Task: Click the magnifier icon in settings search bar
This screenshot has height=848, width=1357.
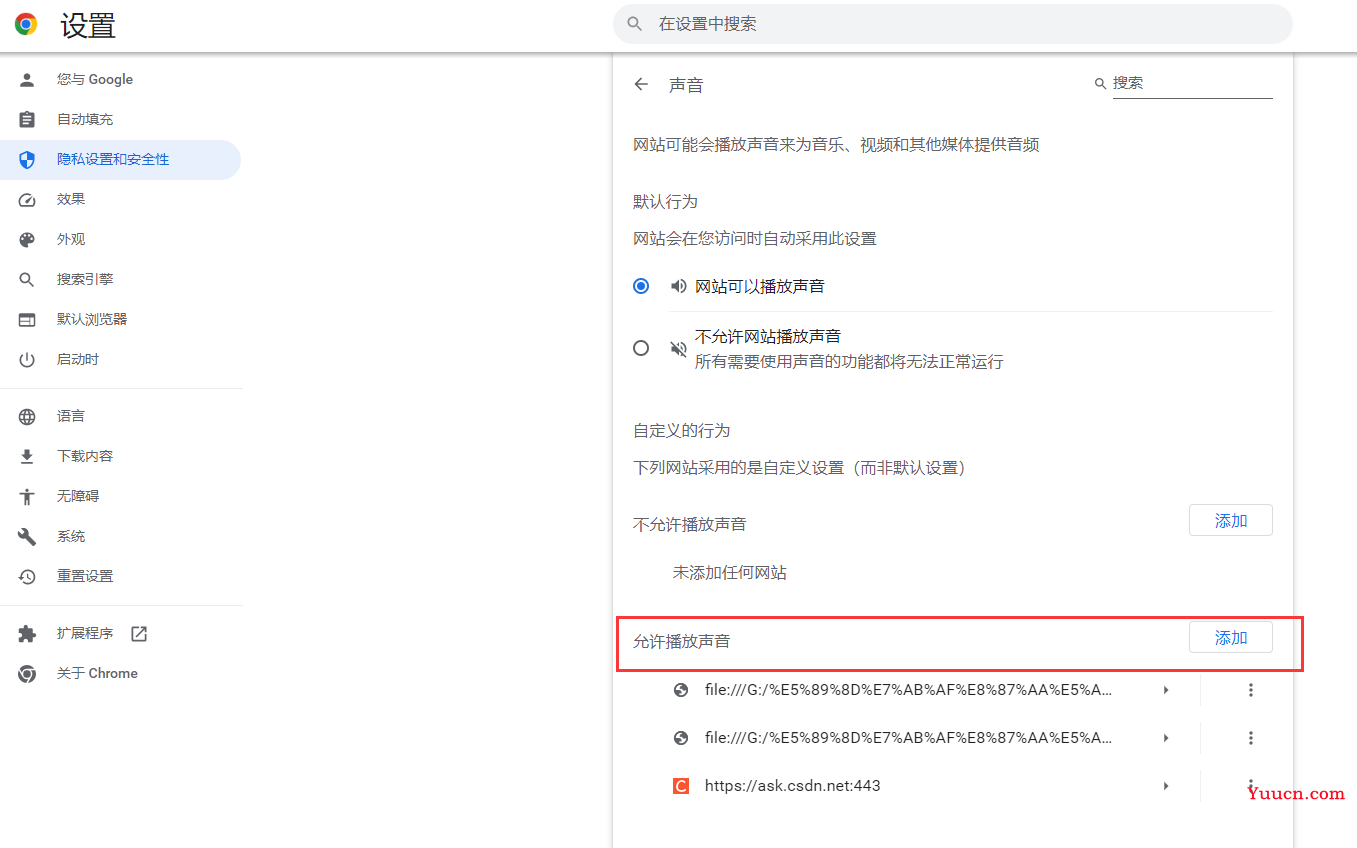Action: coord(634,23)
